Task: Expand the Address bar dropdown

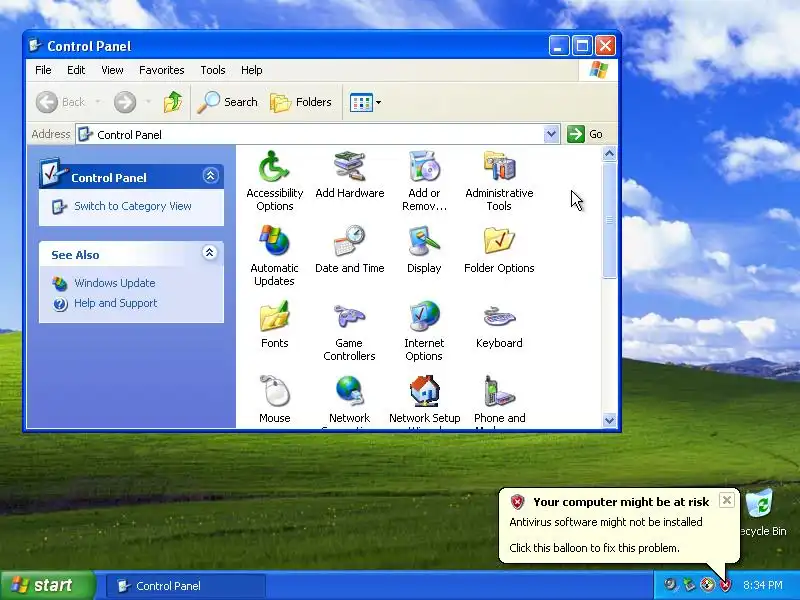Action: [551, 134]
